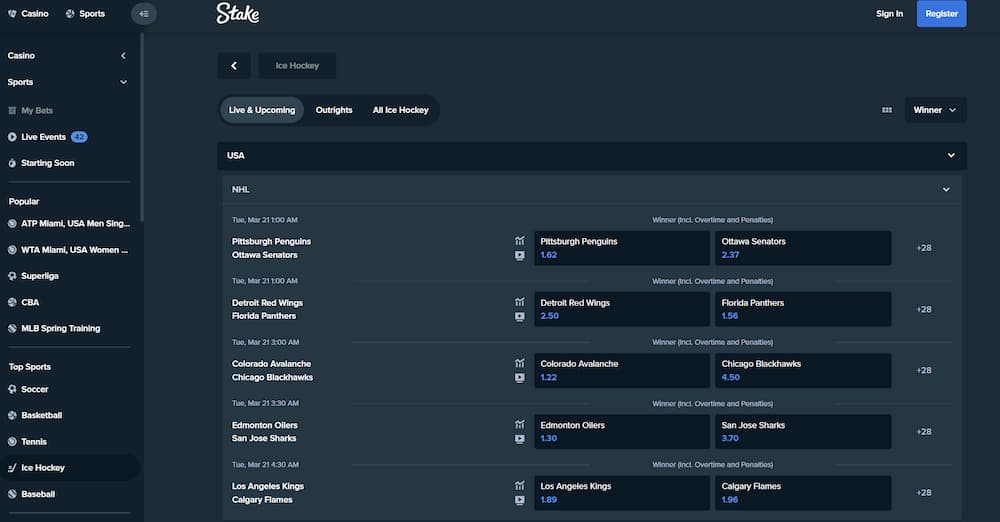Bet on Chicago Blackhawks at 4.50
Viewport: 1000px width, 522px height.
[803, 370]
